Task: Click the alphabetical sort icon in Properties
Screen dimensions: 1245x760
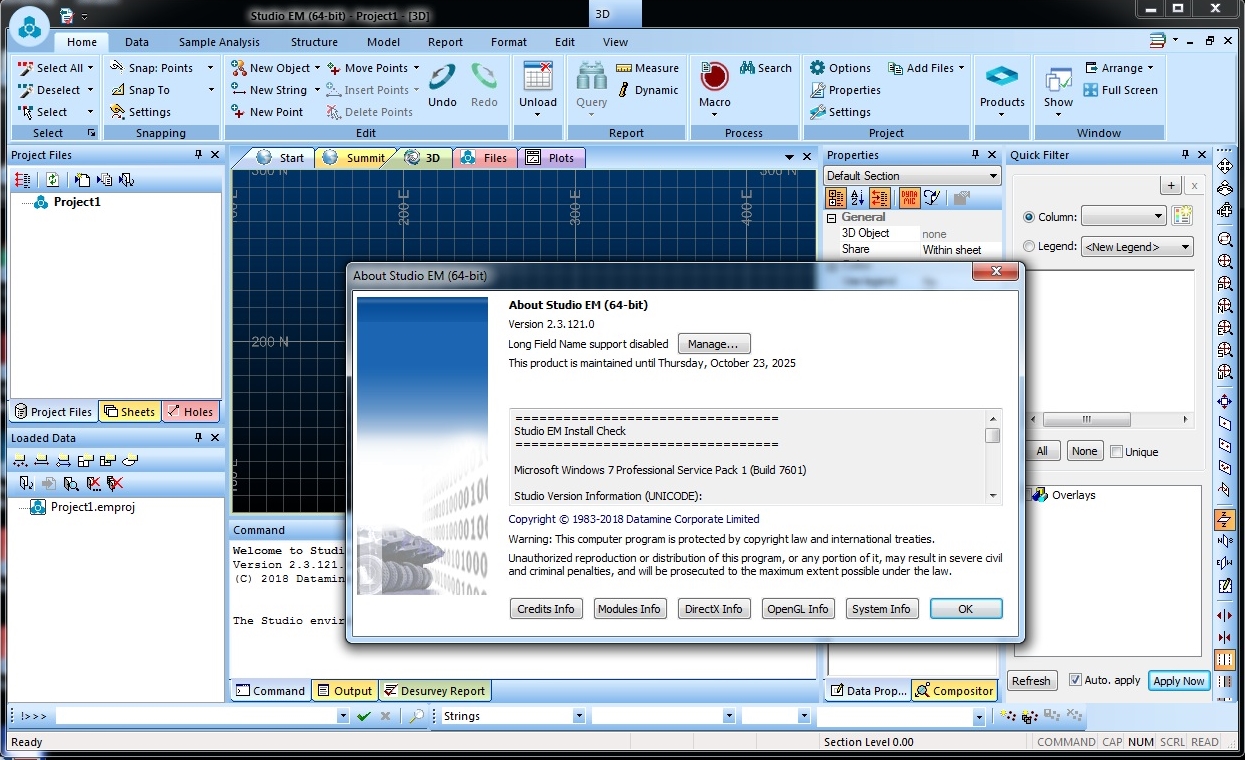Action: [x=858, y=198]
